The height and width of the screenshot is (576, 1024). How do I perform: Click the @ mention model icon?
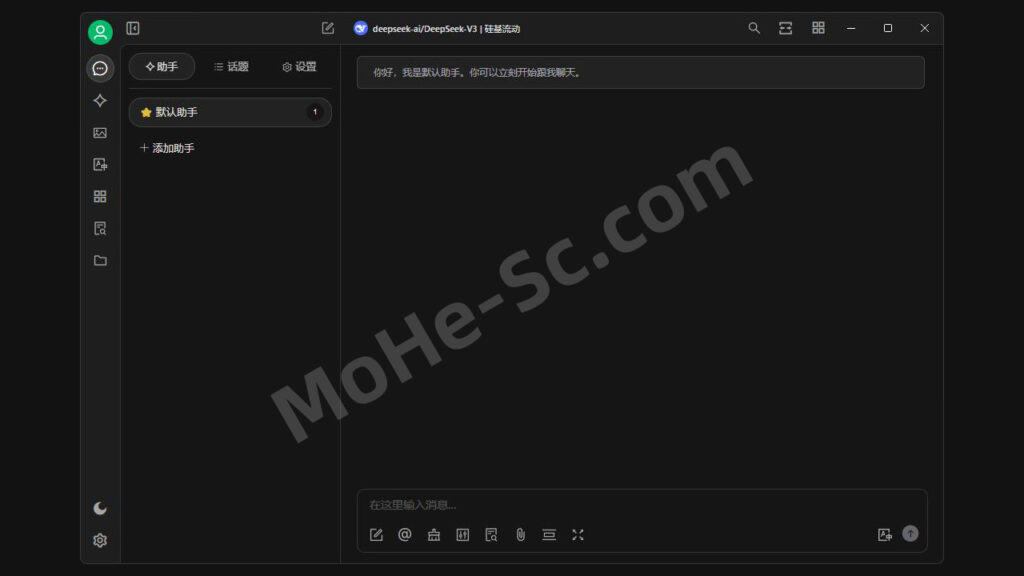[405, 535]
